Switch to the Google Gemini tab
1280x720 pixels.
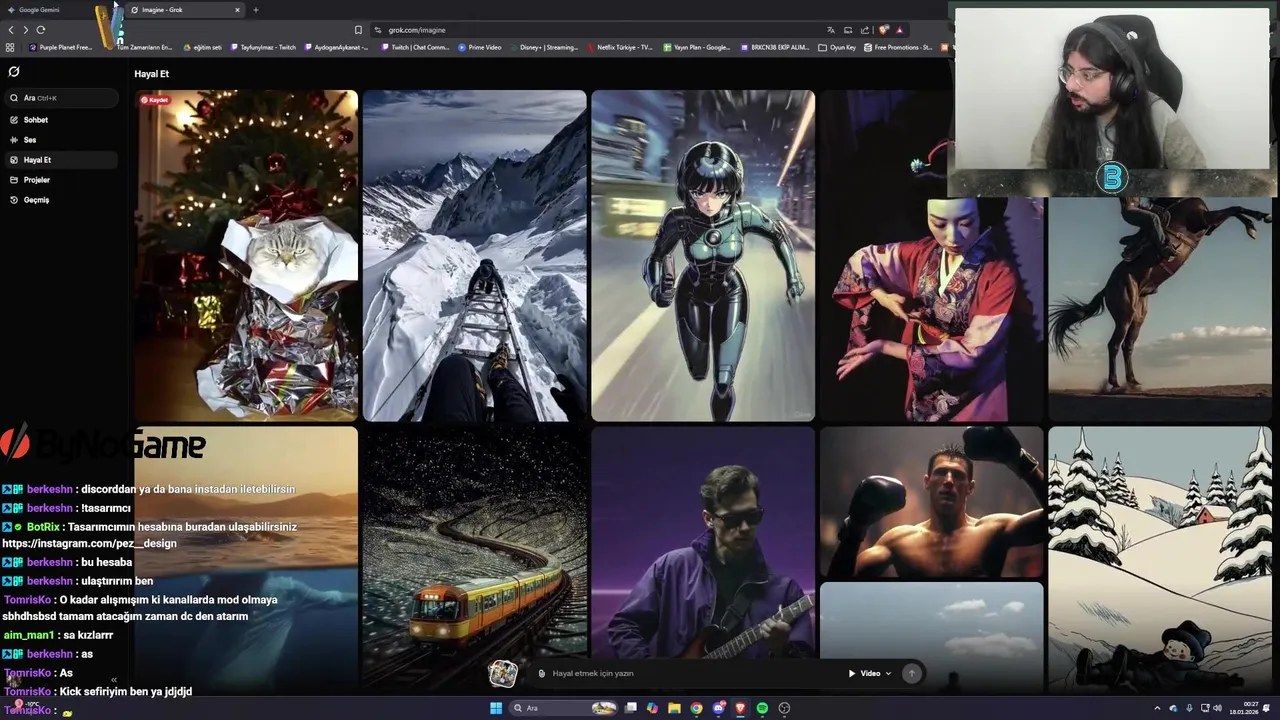(50, 10)
